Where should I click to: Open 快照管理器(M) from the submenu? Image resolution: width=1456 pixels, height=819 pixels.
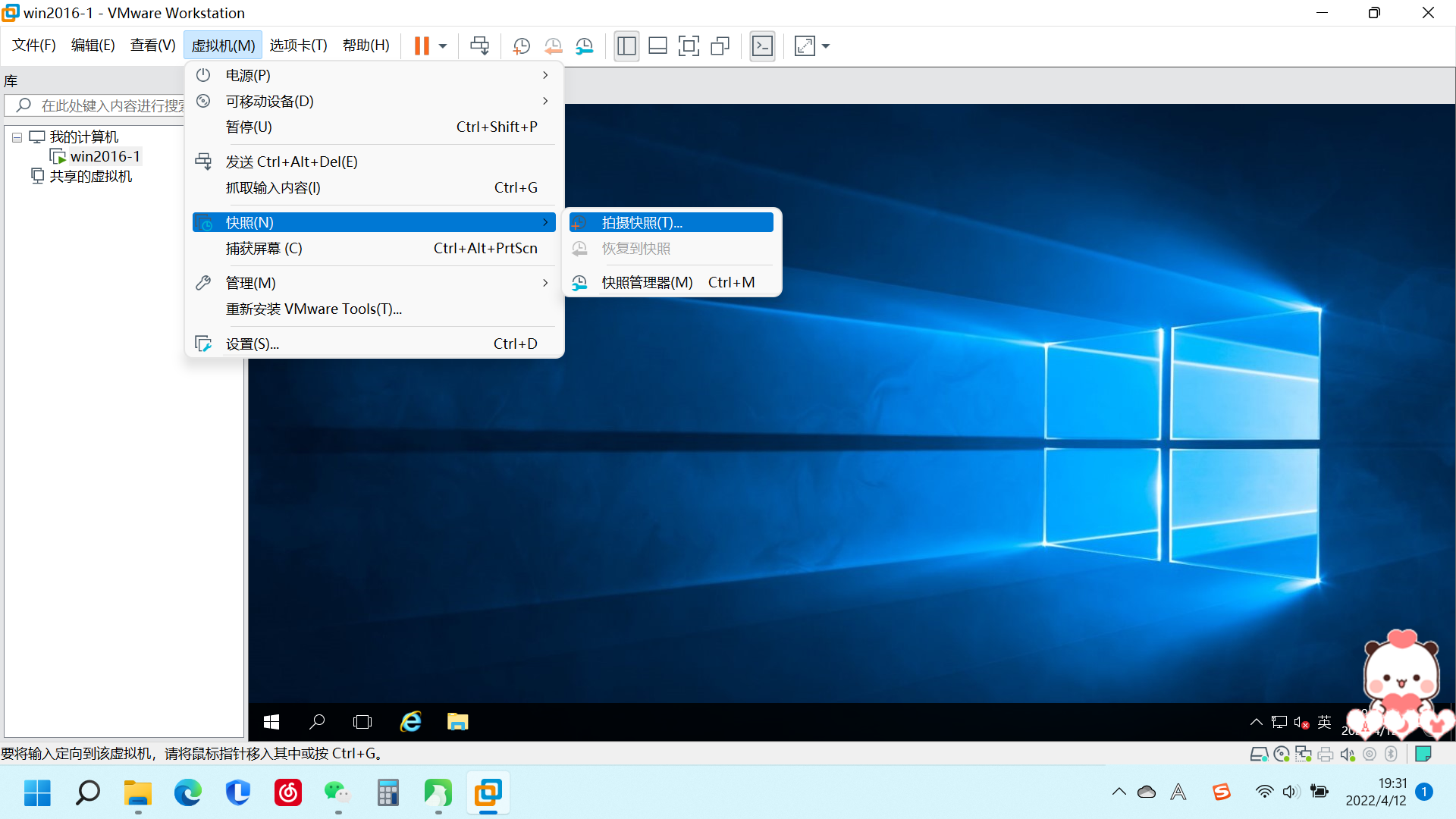tap(647, 283)
